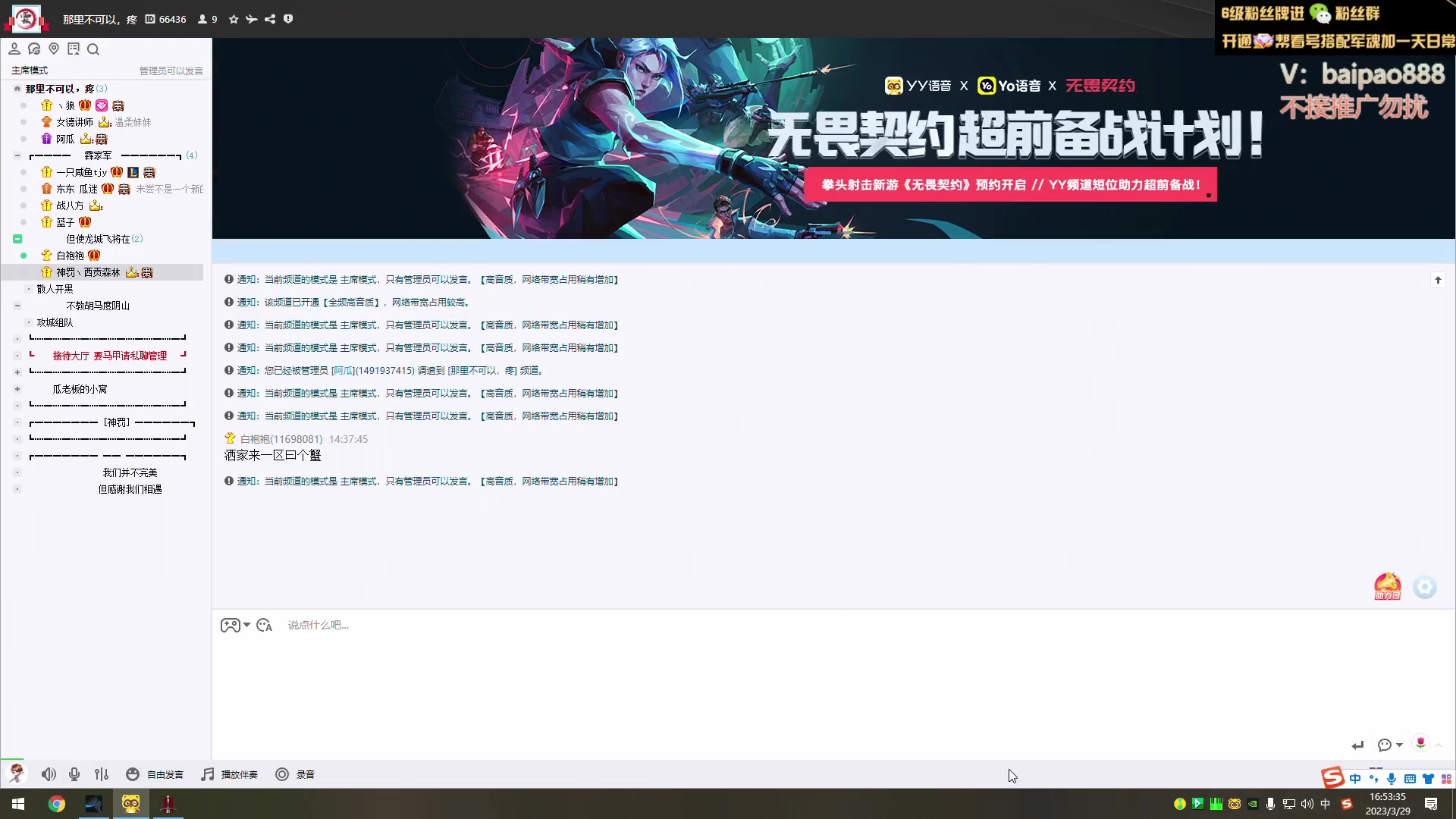Click the 无畏契约 promotional banner
The width and height of the screenshot is (1456, 819).
tap(833, 139)
